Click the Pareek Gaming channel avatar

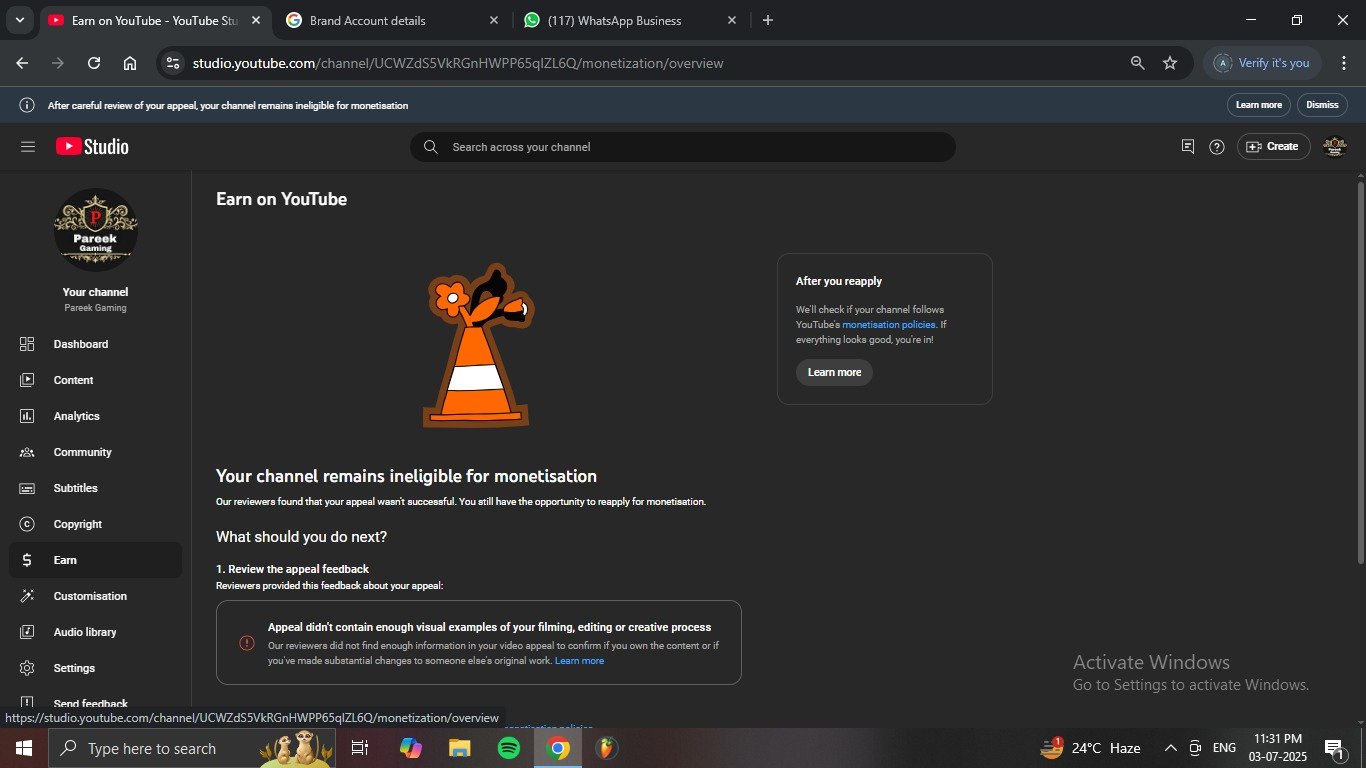click(x=96, y=230)
